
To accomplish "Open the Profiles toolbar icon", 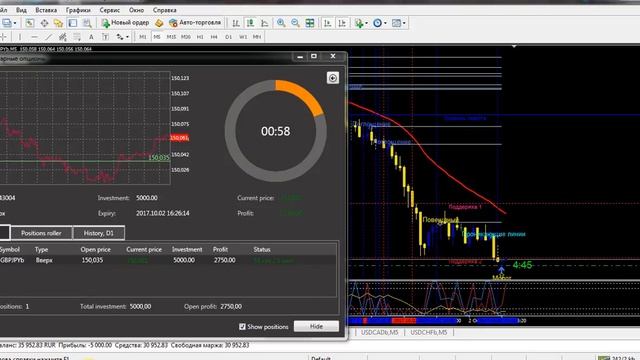I will [x=7, y=23].
